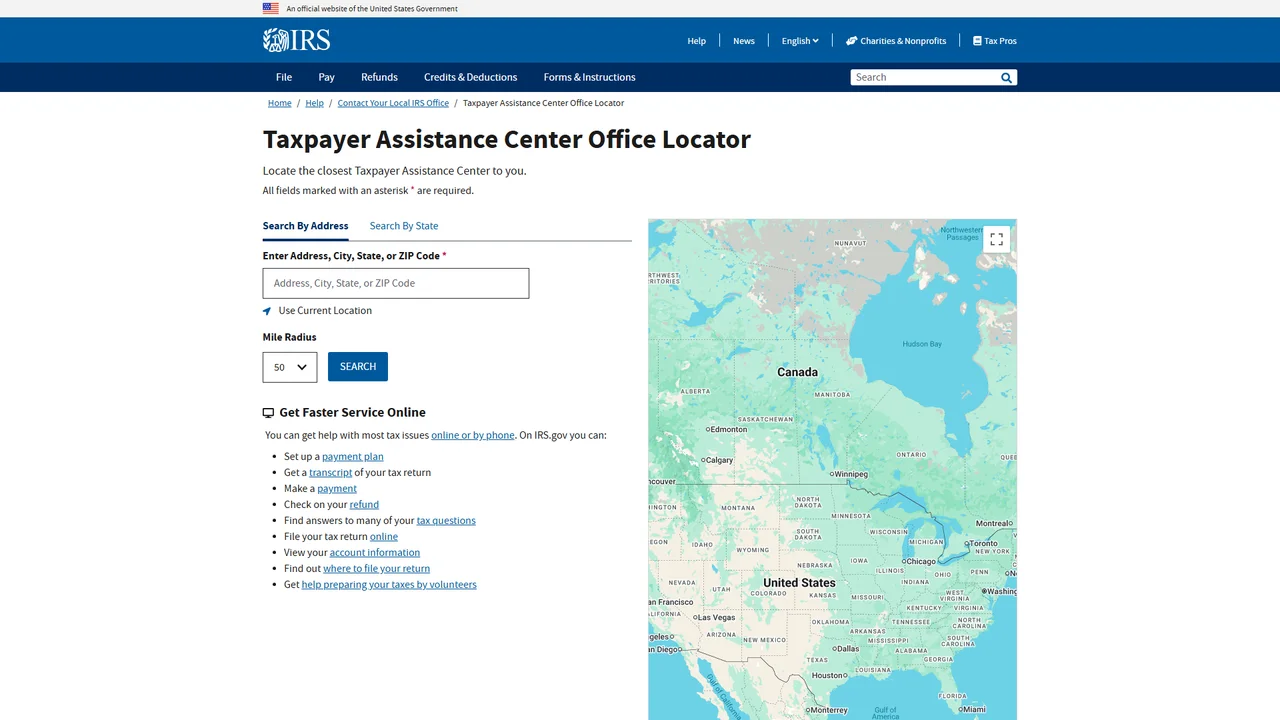Click the site search field
This screenshot has height=720, width=1280.
pyautogui.click(x=925, y=77)
